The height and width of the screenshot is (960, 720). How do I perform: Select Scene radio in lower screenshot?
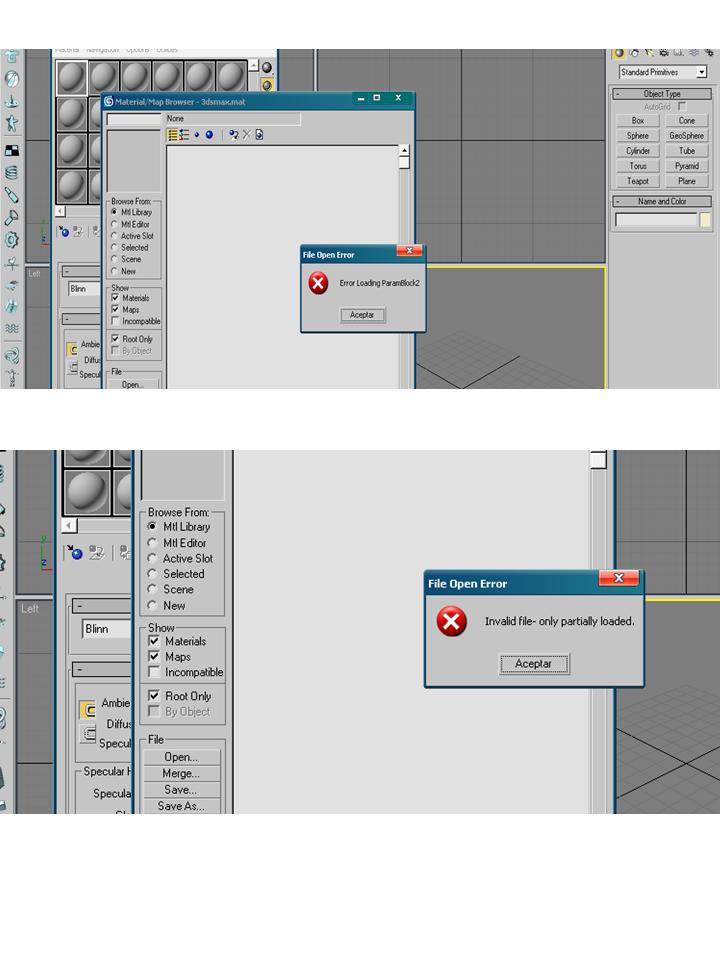coord(152,589)
